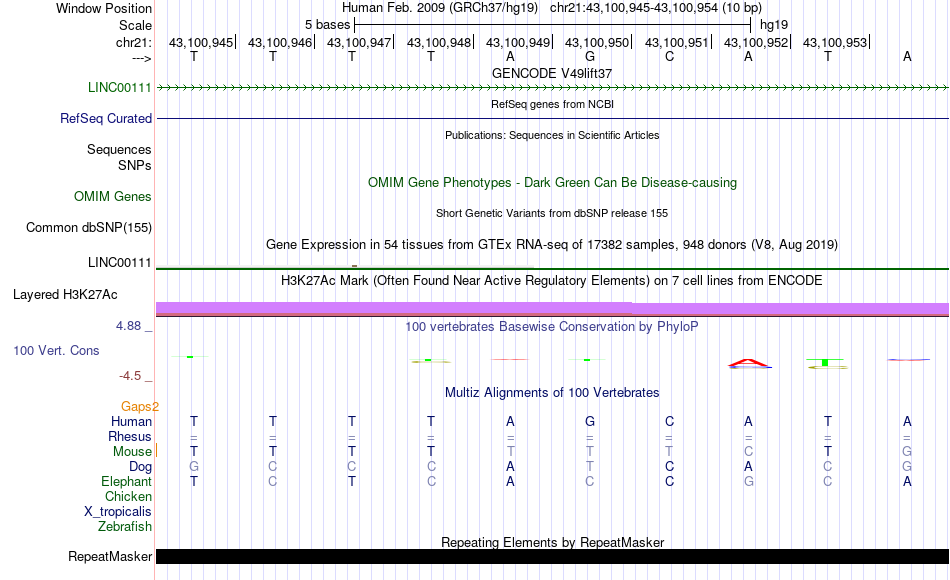950x580 pixels.
Task: Open the PhyloP Basewise Conservation title
Action: (x=552, y=327)
